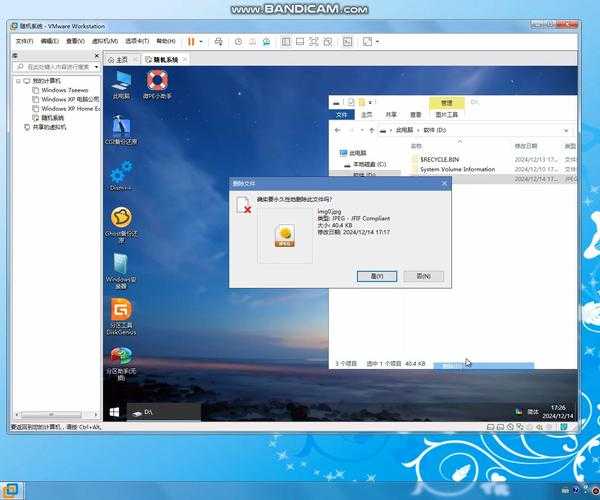Viewport: 600px width, 500px height.
Task: Open dropdown arrow next to pause button
Action: pyautogui.click(x=201, y=42)
